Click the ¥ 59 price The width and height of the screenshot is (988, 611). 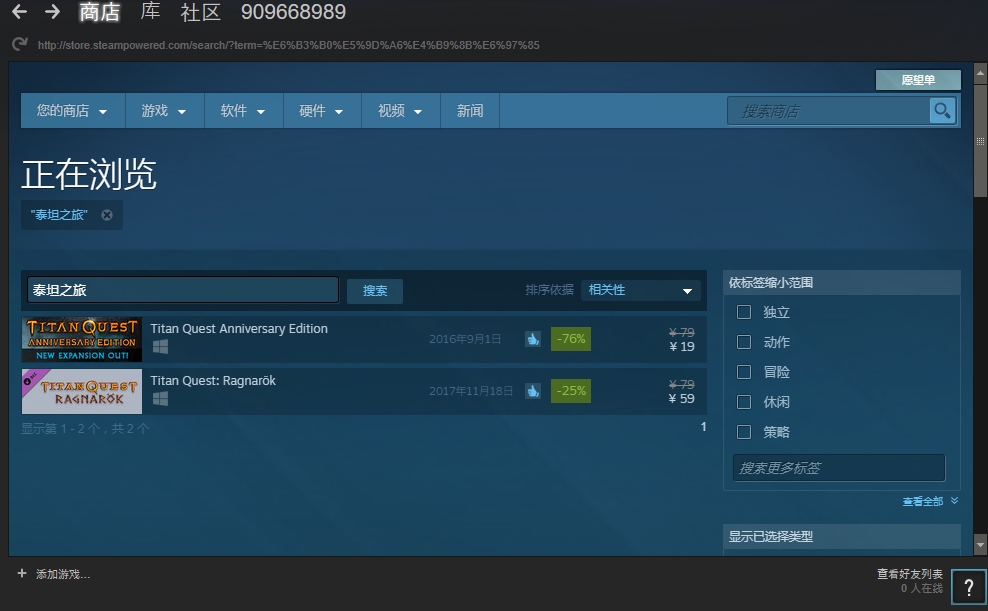click(x=682, y=399)
